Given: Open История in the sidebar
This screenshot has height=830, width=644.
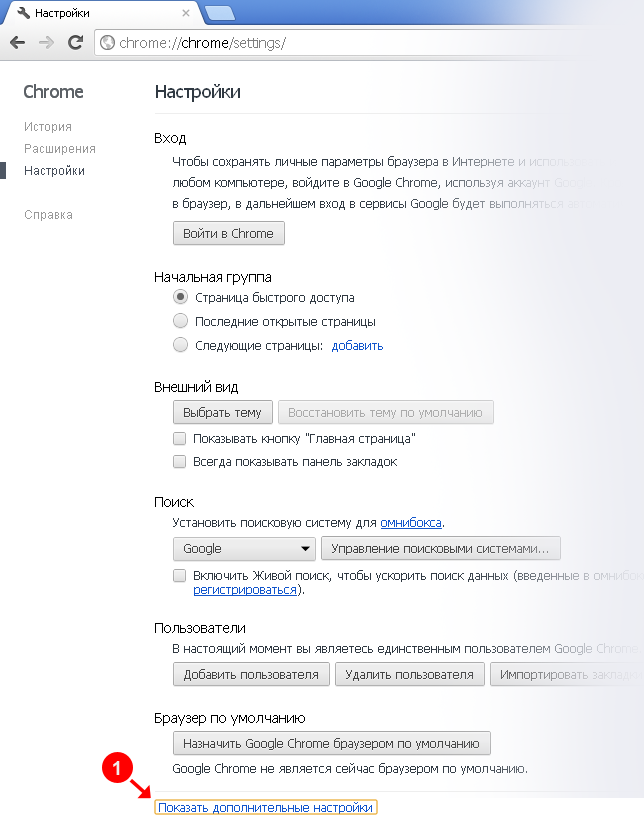Looking at the screenshot, I should coord(48,127).
